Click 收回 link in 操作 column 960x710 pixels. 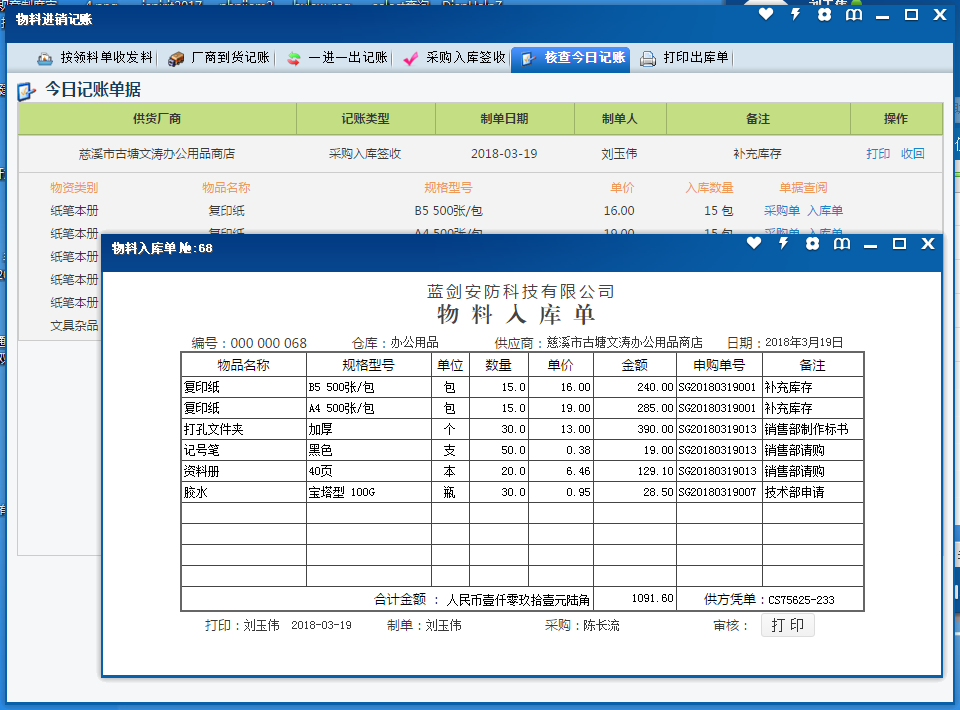(x=912, y=154)
